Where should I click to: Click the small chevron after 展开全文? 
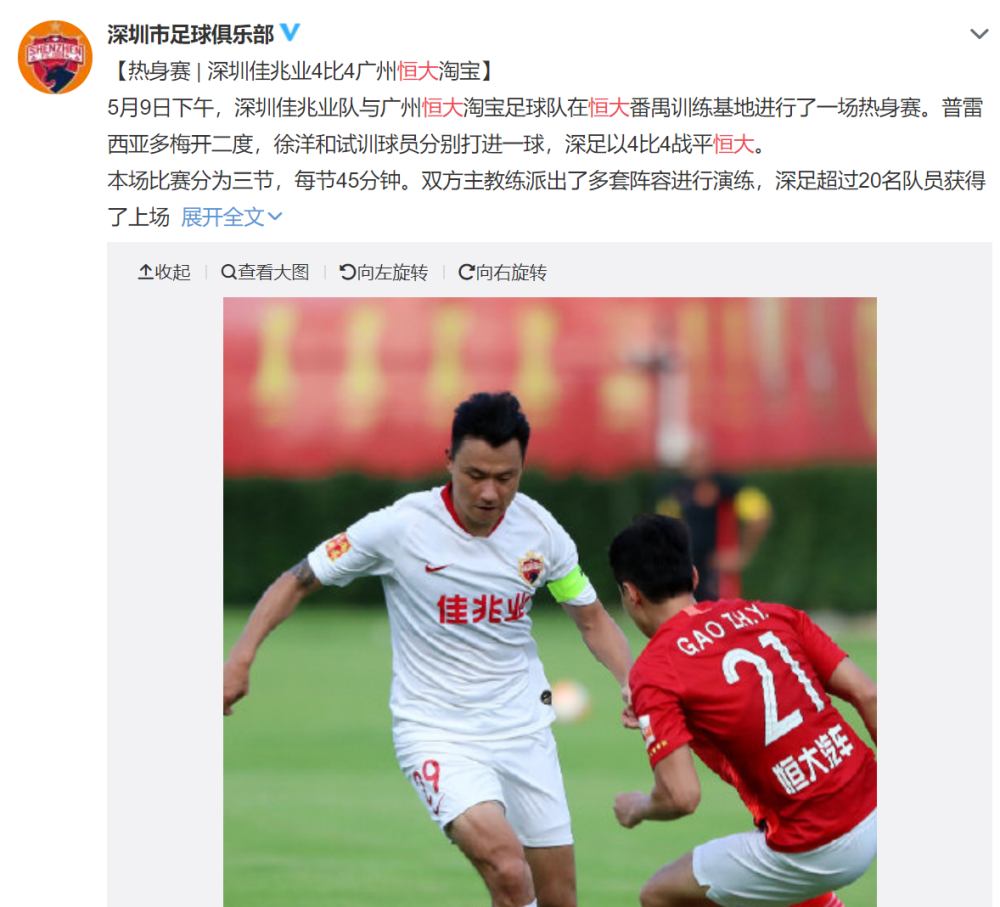pos(275,217)
